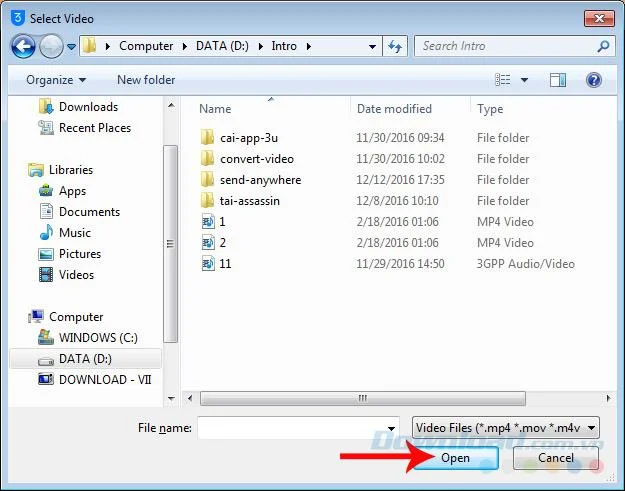625x491 pixels.
Task: Click the search magnifier icon
Action: click(x=603, y=46)
